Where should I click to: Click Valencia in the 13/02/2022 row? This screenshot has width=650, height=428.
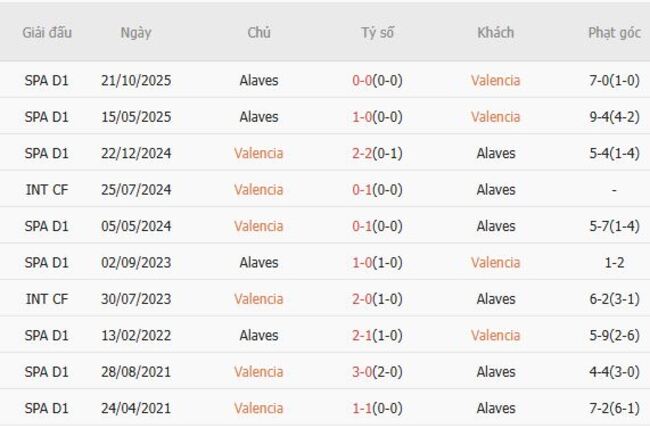coord(495,335)
